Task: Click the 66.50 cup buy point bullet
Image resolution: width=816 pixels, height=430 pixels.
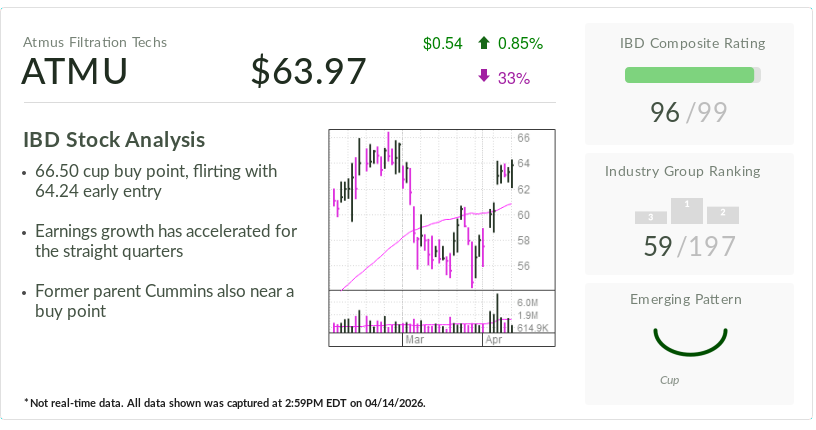Action: pos(155,181)
